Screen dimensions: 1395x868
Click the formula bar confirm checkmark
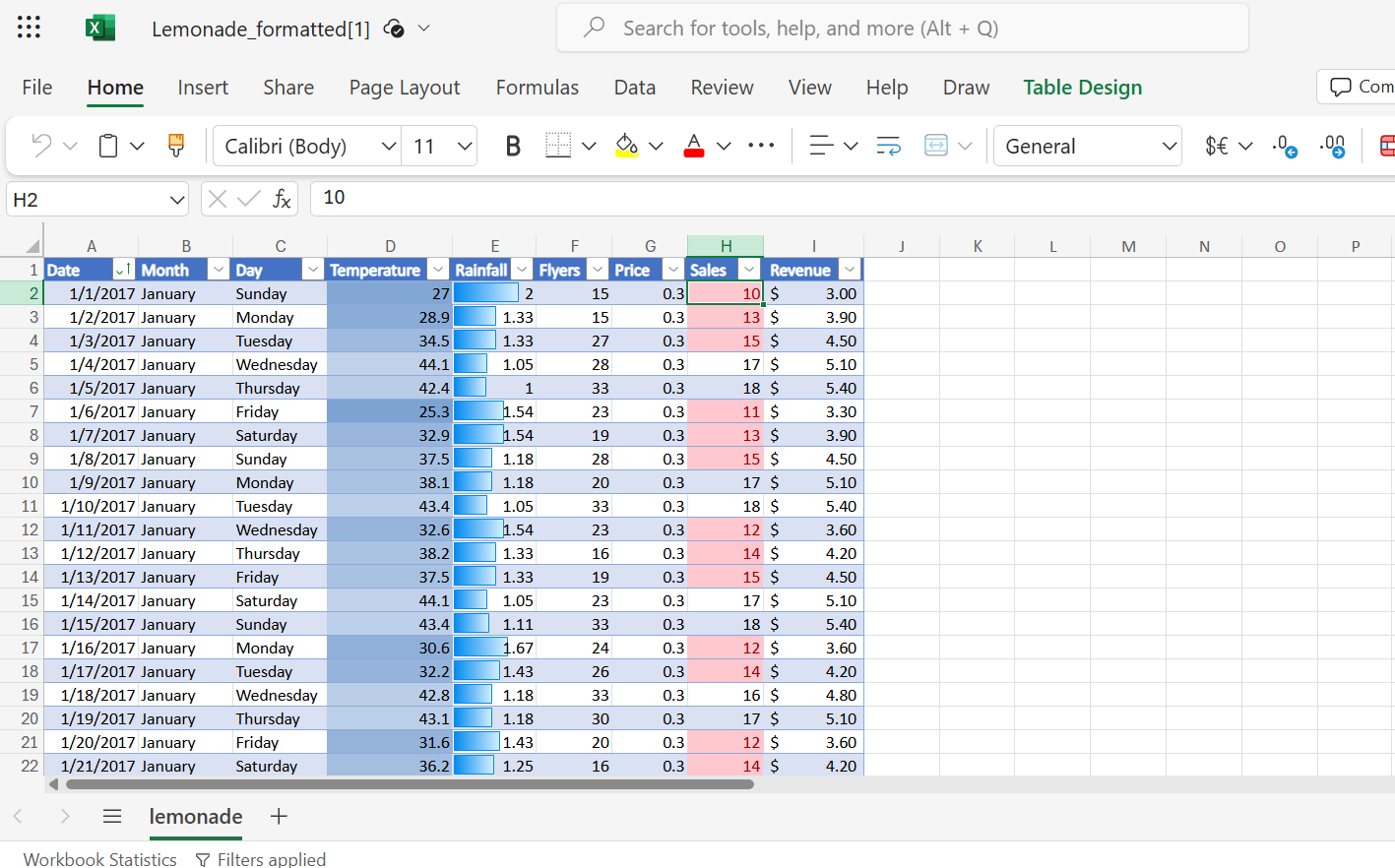(250, 199)
